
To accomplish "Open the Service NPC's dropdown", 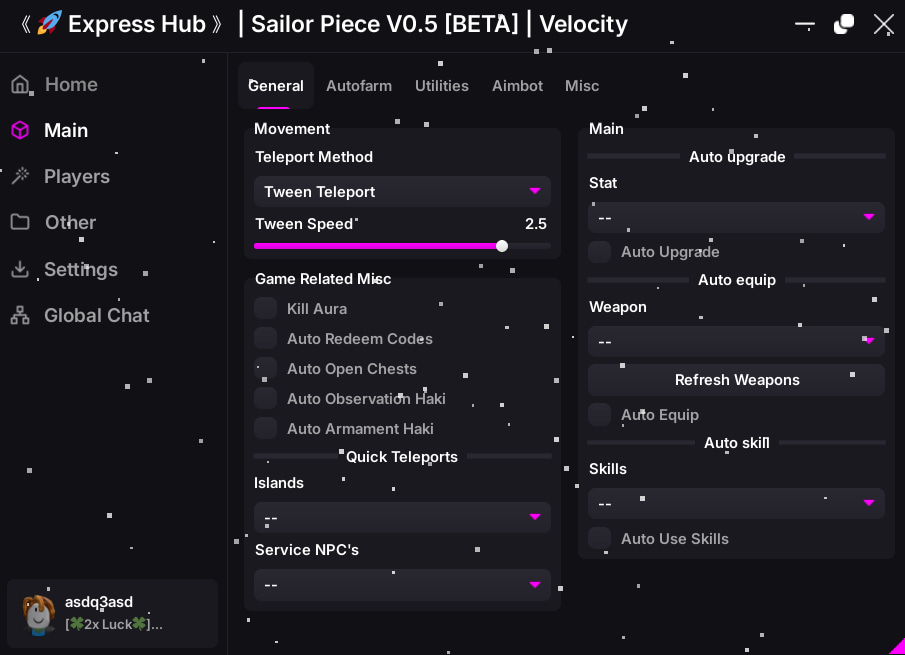I will click(x=402, y=584).
